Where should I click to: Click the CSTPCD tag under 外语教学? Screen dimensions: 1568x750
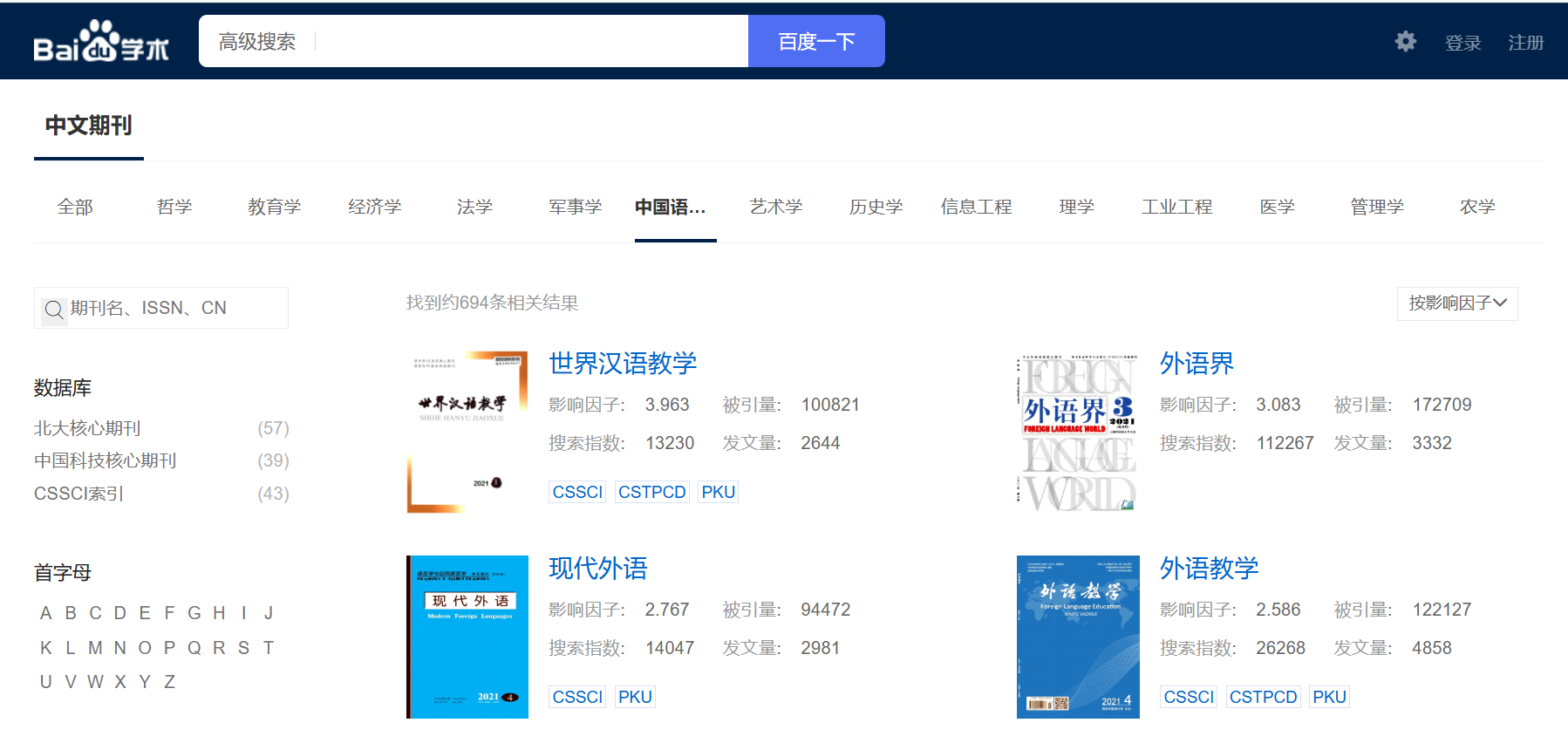pos(1262,697)
